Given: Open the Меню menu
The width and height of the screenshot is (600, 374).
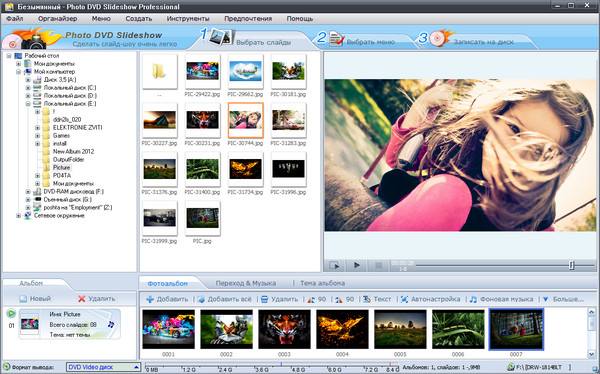Looking at the screenshot, I should tap(101, 18).
